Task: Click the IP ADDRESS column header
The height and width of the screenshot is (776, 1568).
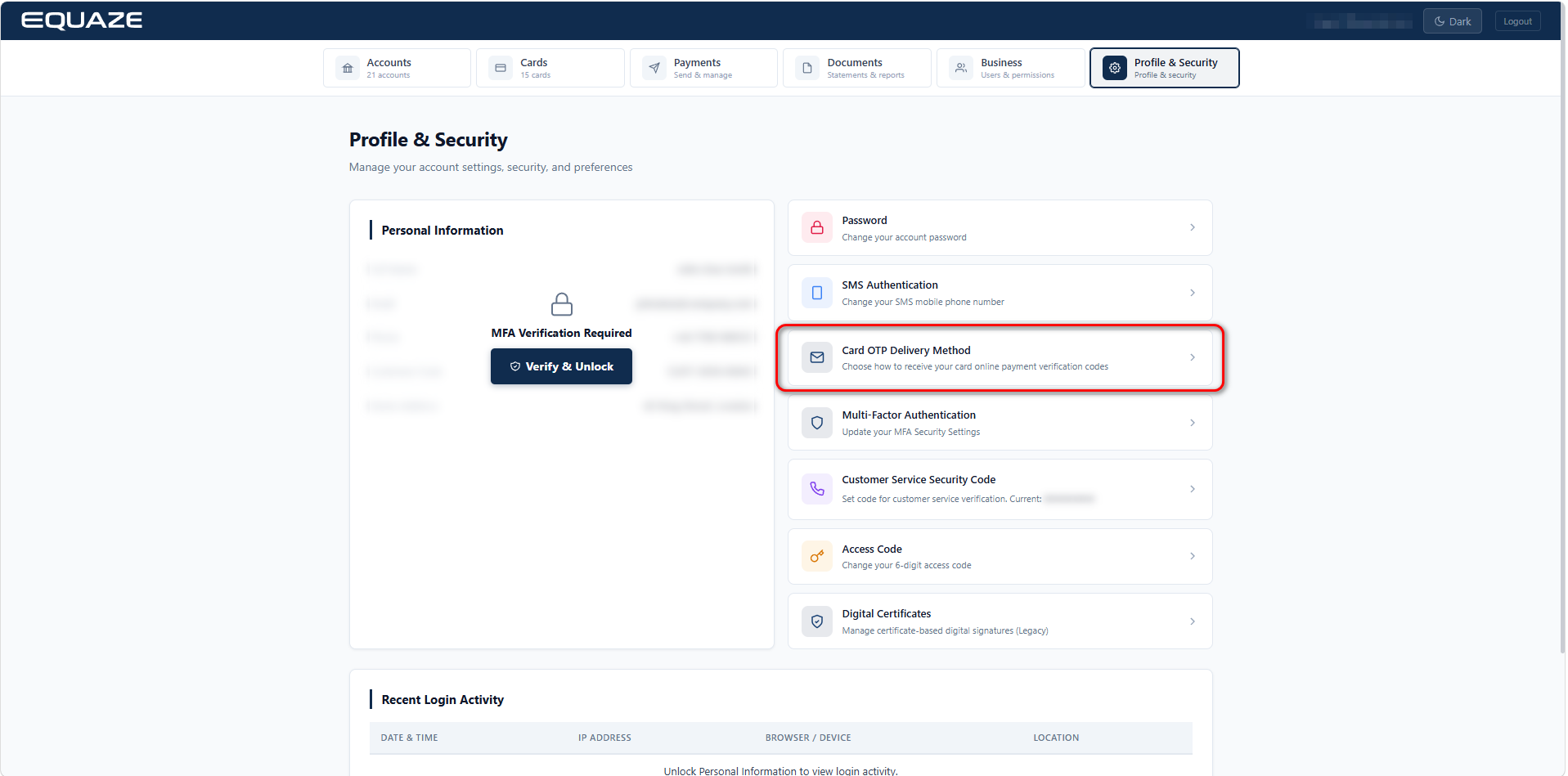Action: [x=604, y=738]
